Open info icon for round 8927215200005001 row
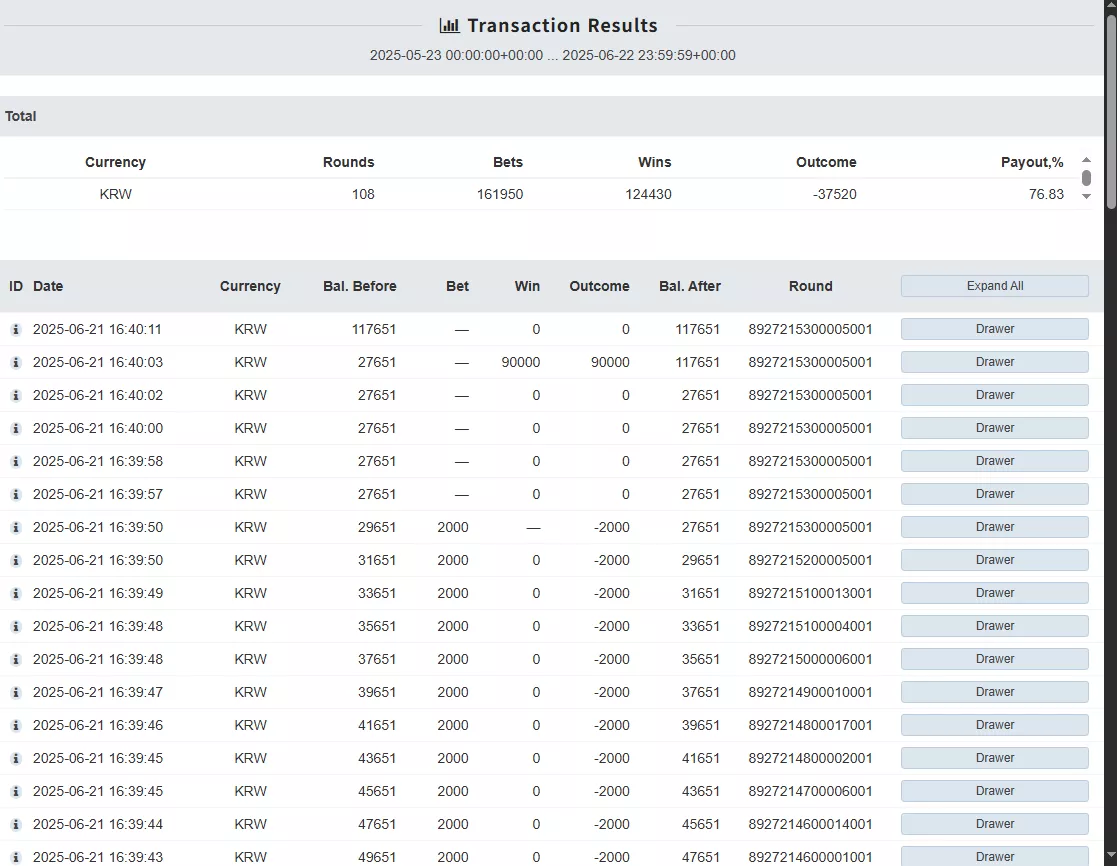Image resolution: width=1117 pixels, height=866 pixels. (x=16, y=560)
